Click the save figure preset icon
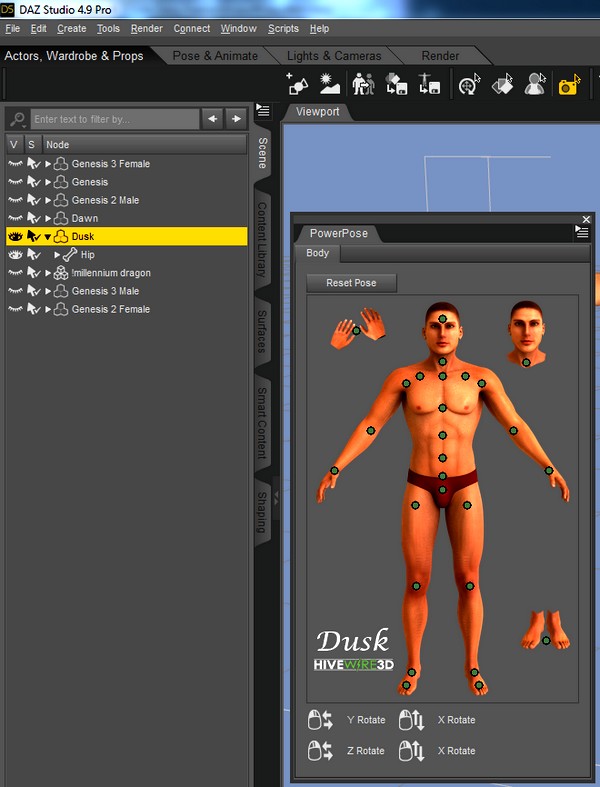This screenshot has width=600, height=787. [x=429, y=84]
